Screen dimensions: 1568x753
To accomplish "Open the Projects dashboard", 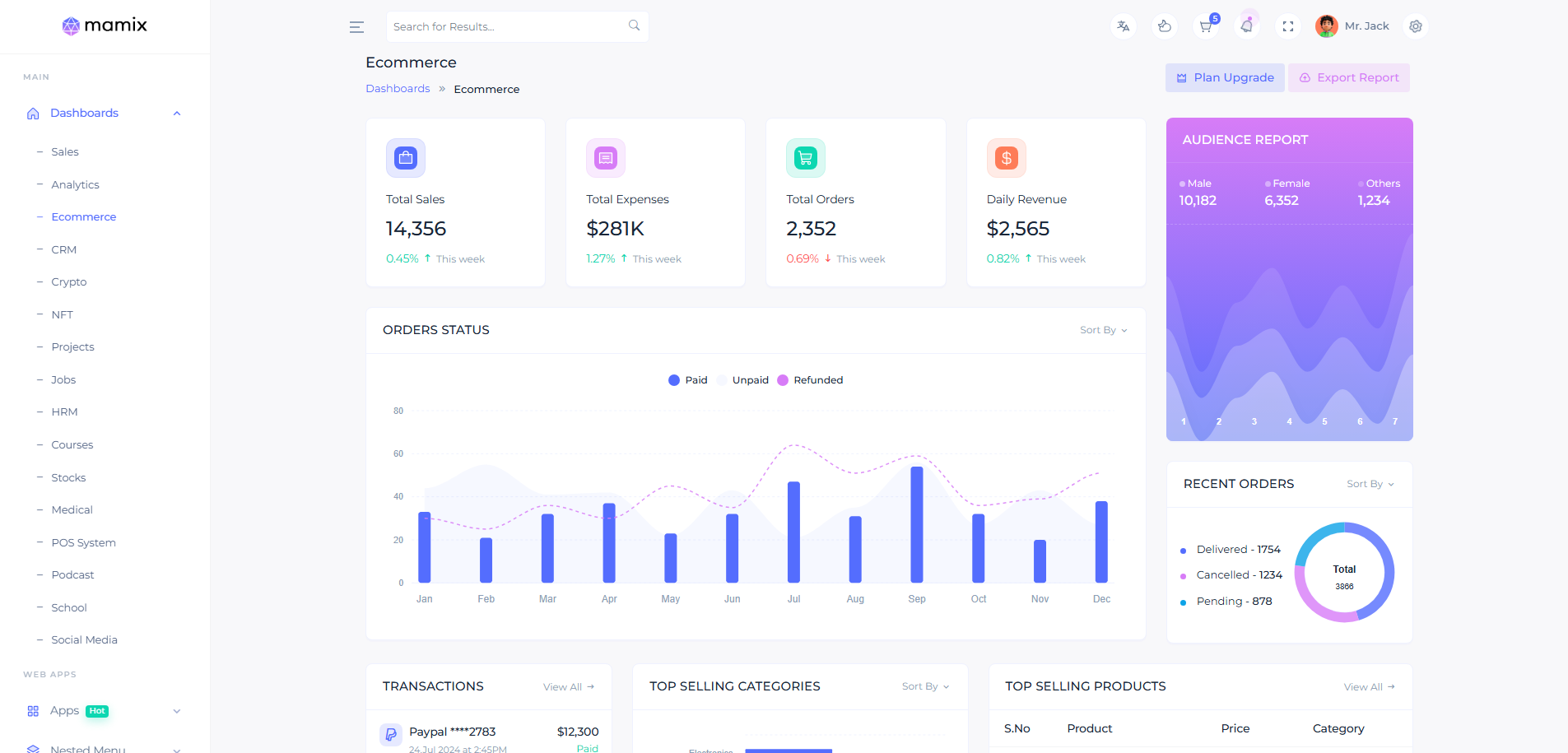I will point(72,347).
